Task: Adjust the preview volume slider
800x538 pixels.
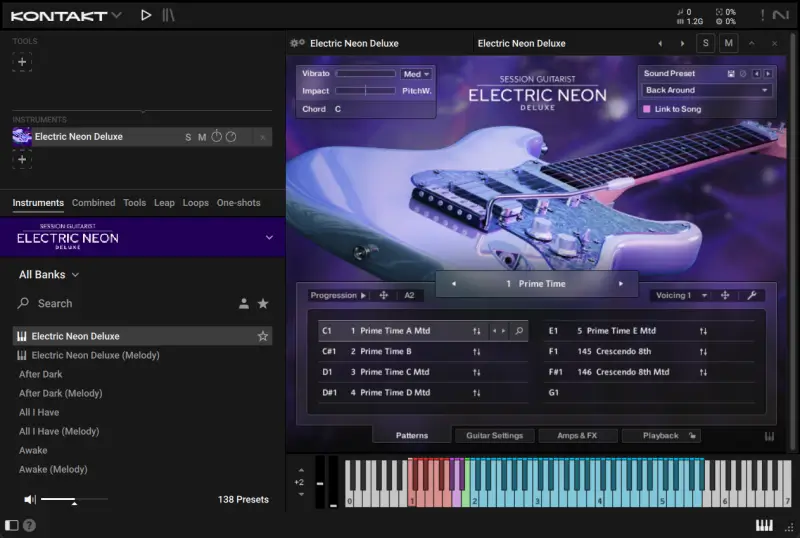Action: [74, 499]
